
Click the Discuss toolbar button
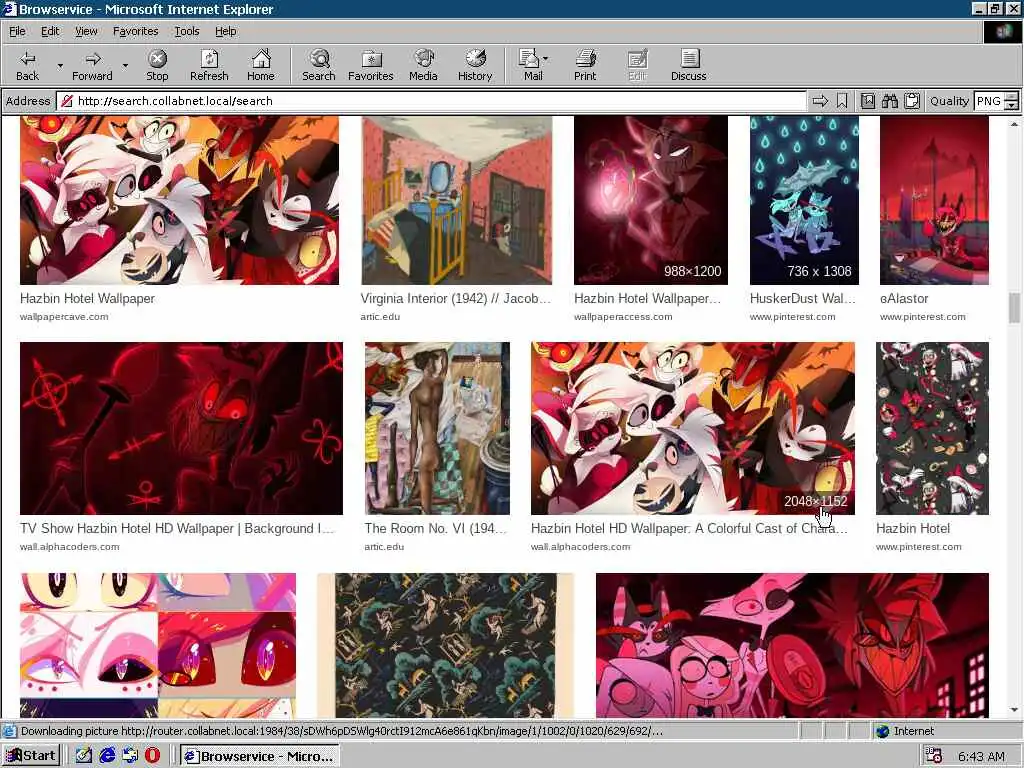tap(688, 66)
